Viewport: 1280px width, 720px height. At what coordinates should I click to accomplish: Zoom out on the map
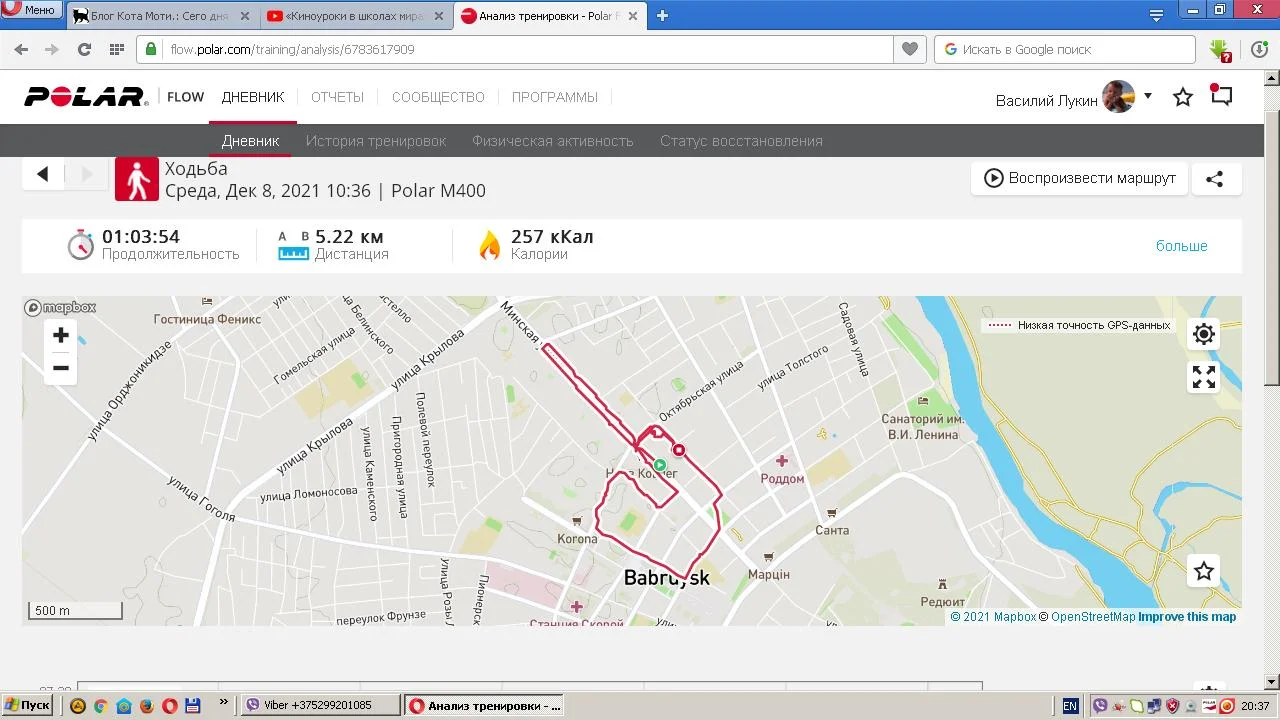[61, 368]
